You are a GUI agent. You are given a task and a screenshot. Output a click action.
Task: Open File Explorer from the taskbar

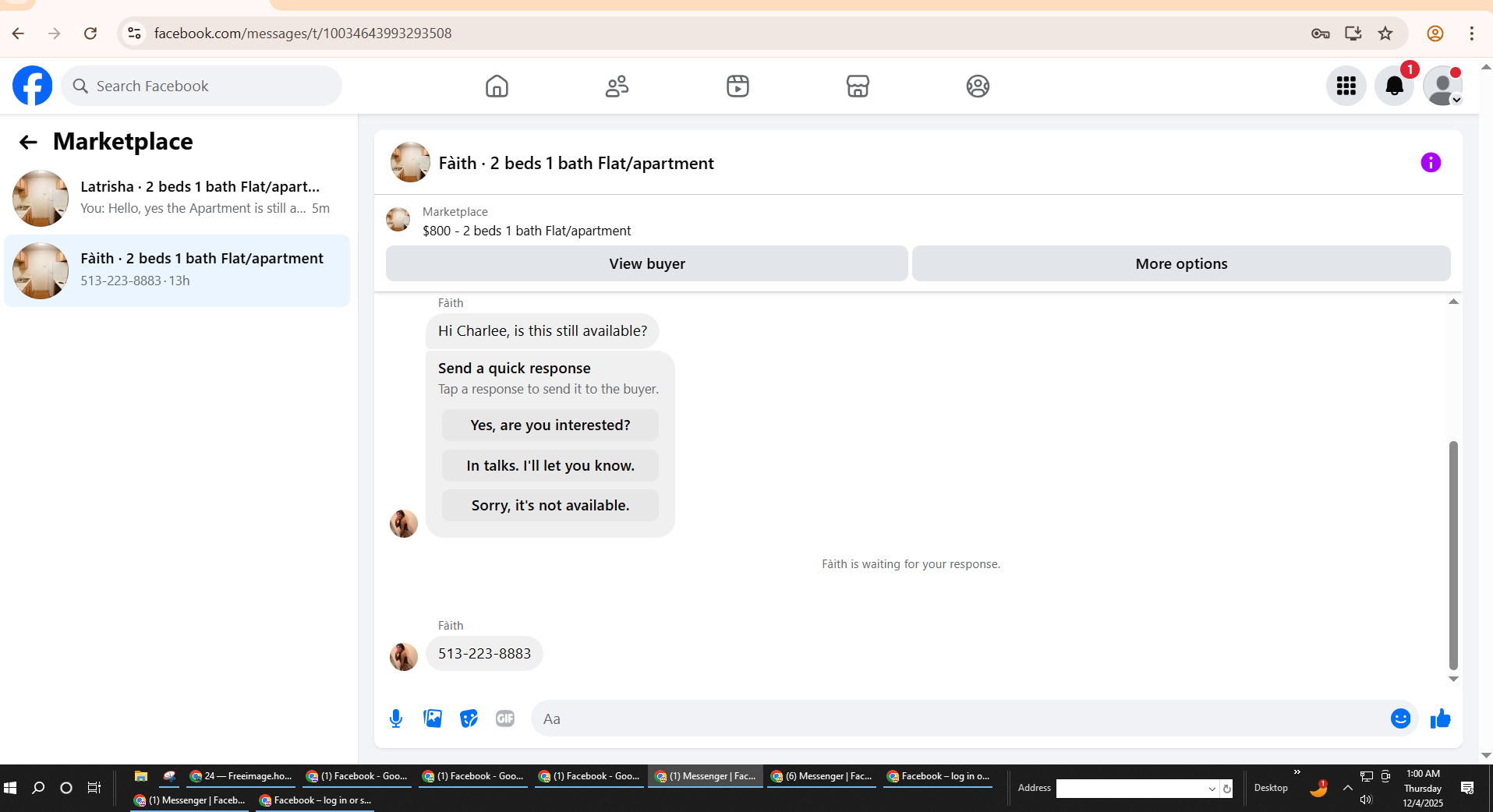pyautogui.click(x=141, y=776)
